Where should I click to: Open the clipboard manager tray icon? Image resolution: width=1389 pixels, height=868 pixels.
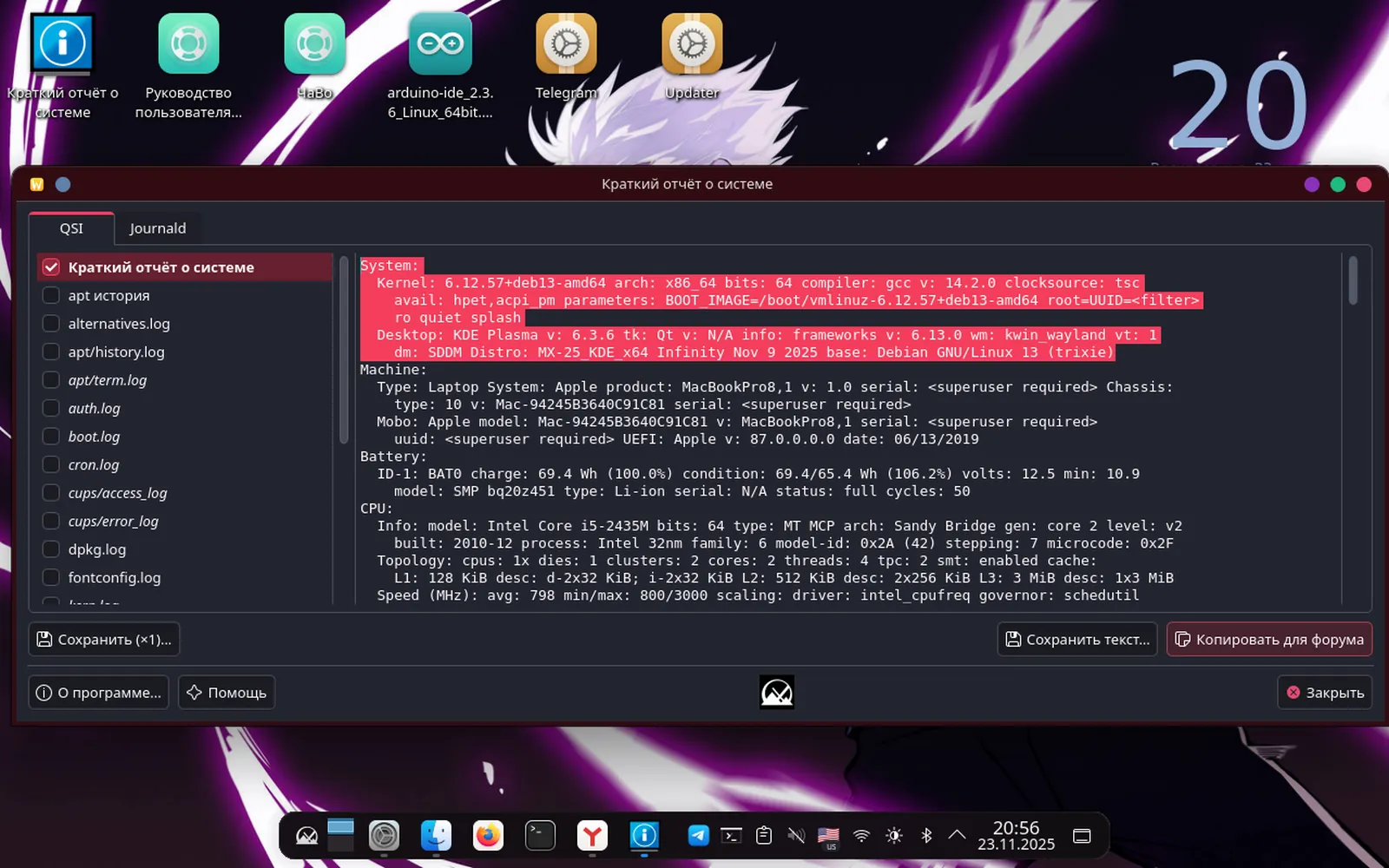[x=764, y=836]
